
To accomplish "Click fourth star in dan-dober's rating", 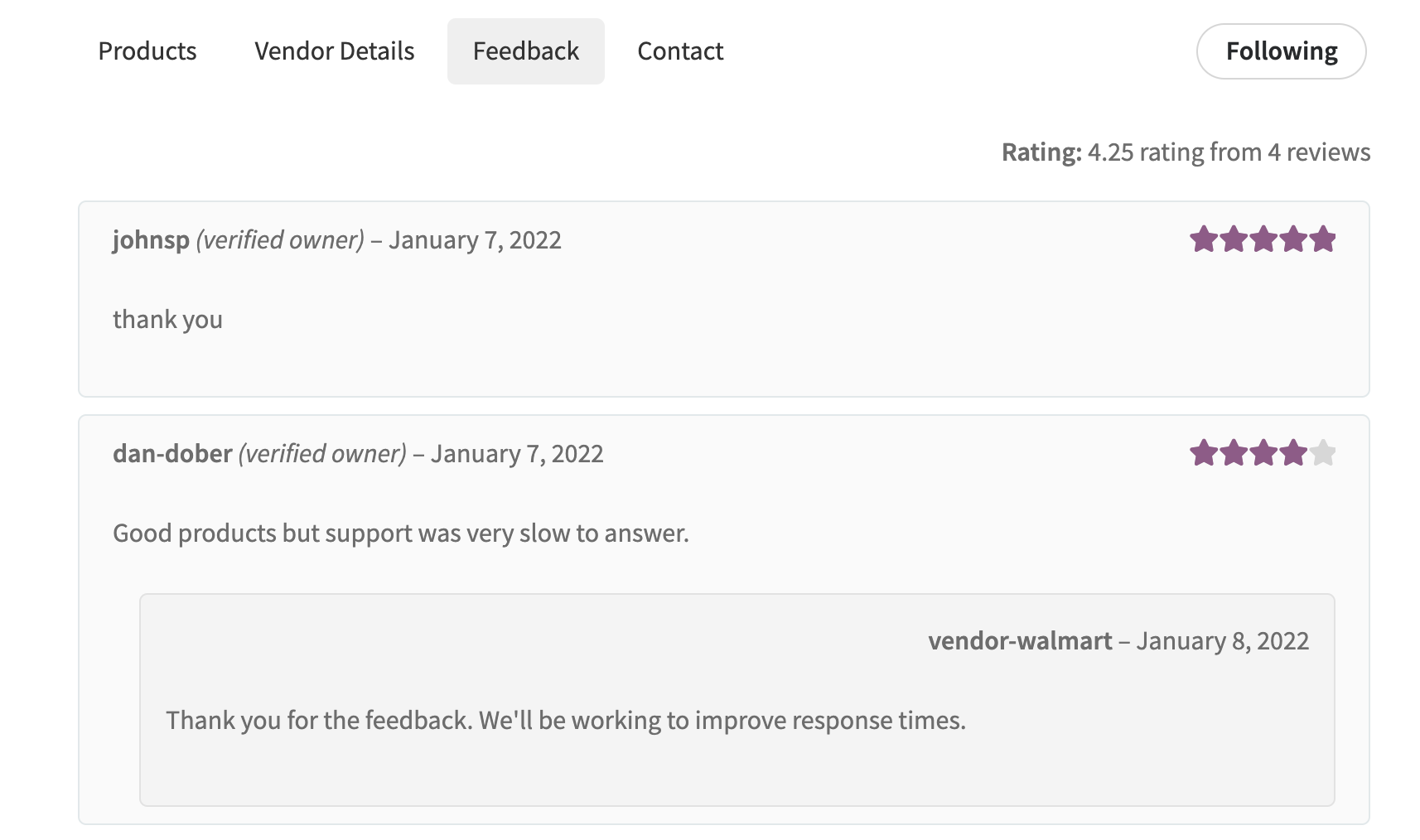I will tap(1292, 453).
